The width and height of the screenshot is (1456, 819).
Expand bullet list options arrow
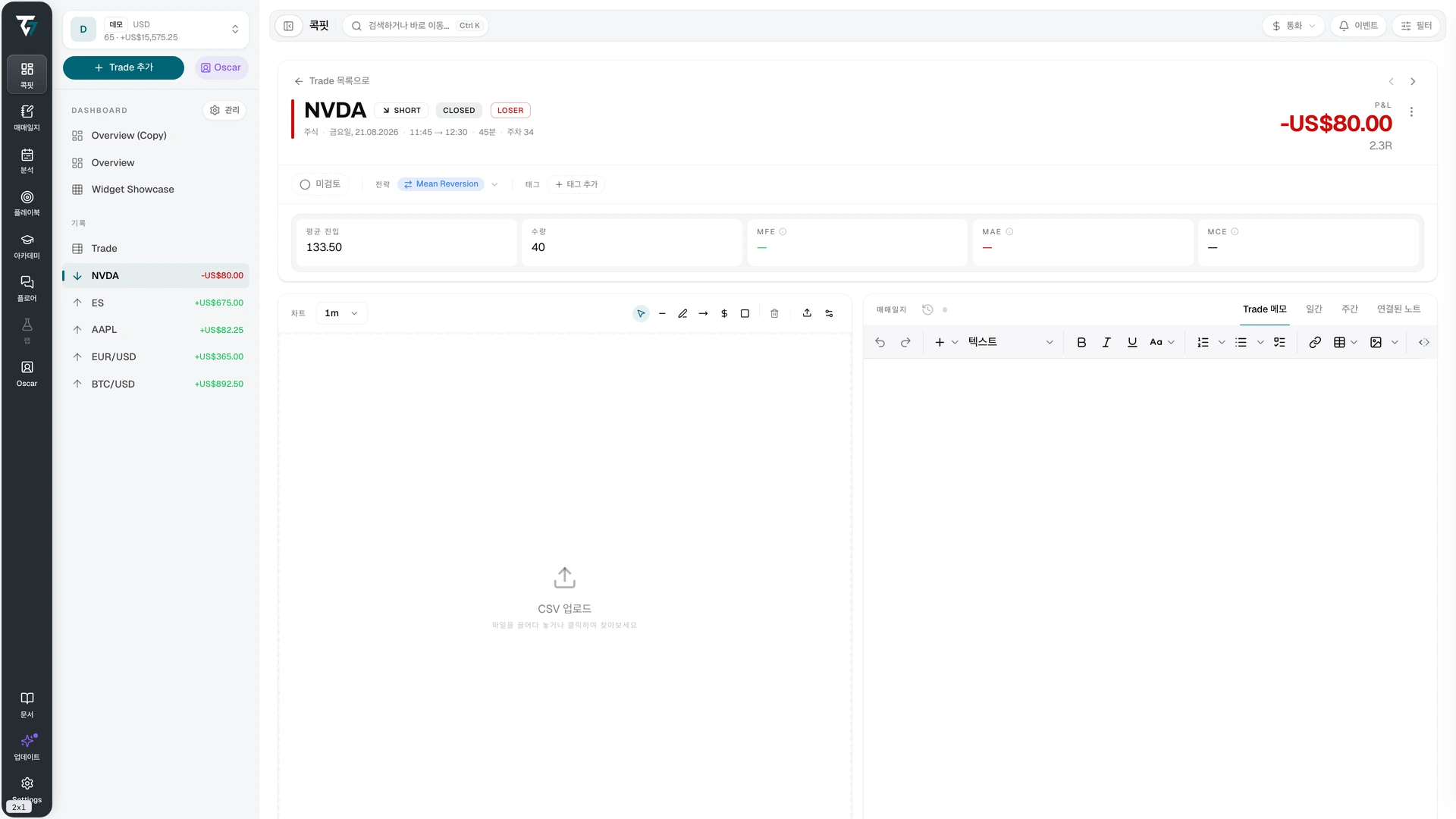(x=1260, y=343)
